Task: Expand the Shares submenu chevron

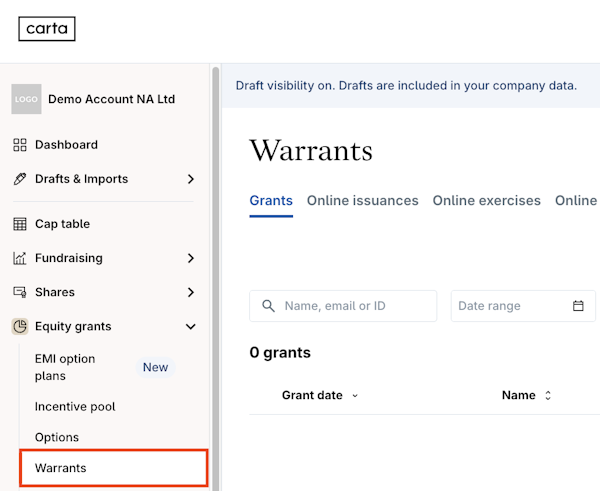Action: [190, 292]
